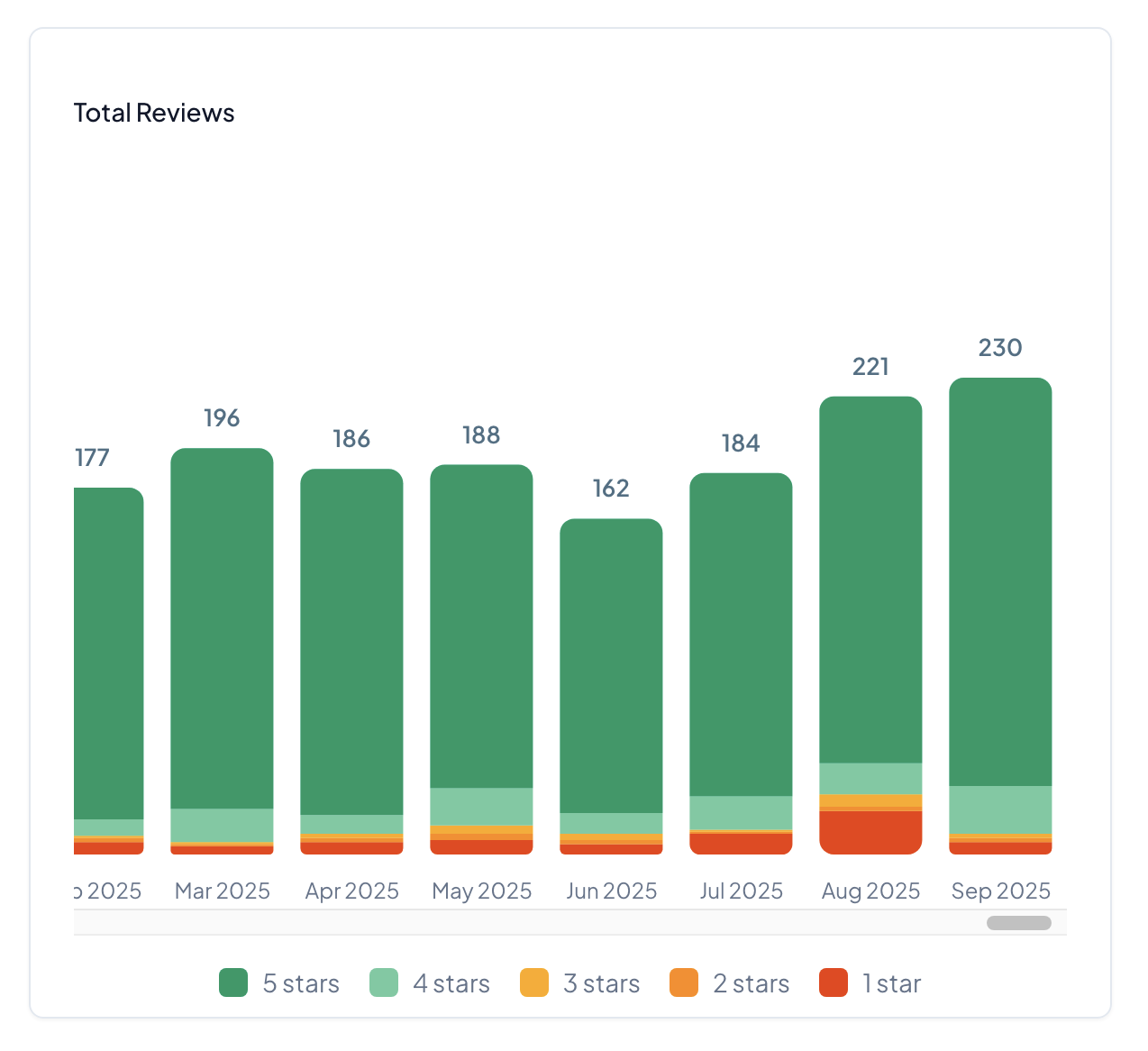This screenshot has height=1051, width=1148.
Task: Click the partially visible 177 bar's green section
Action: pyautogui.click(x=108, y=653)
